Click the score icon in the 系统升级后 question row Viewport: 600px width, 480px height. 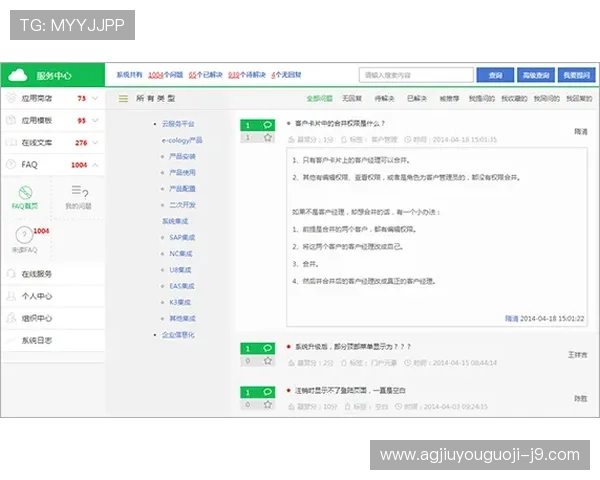[292, 362]
